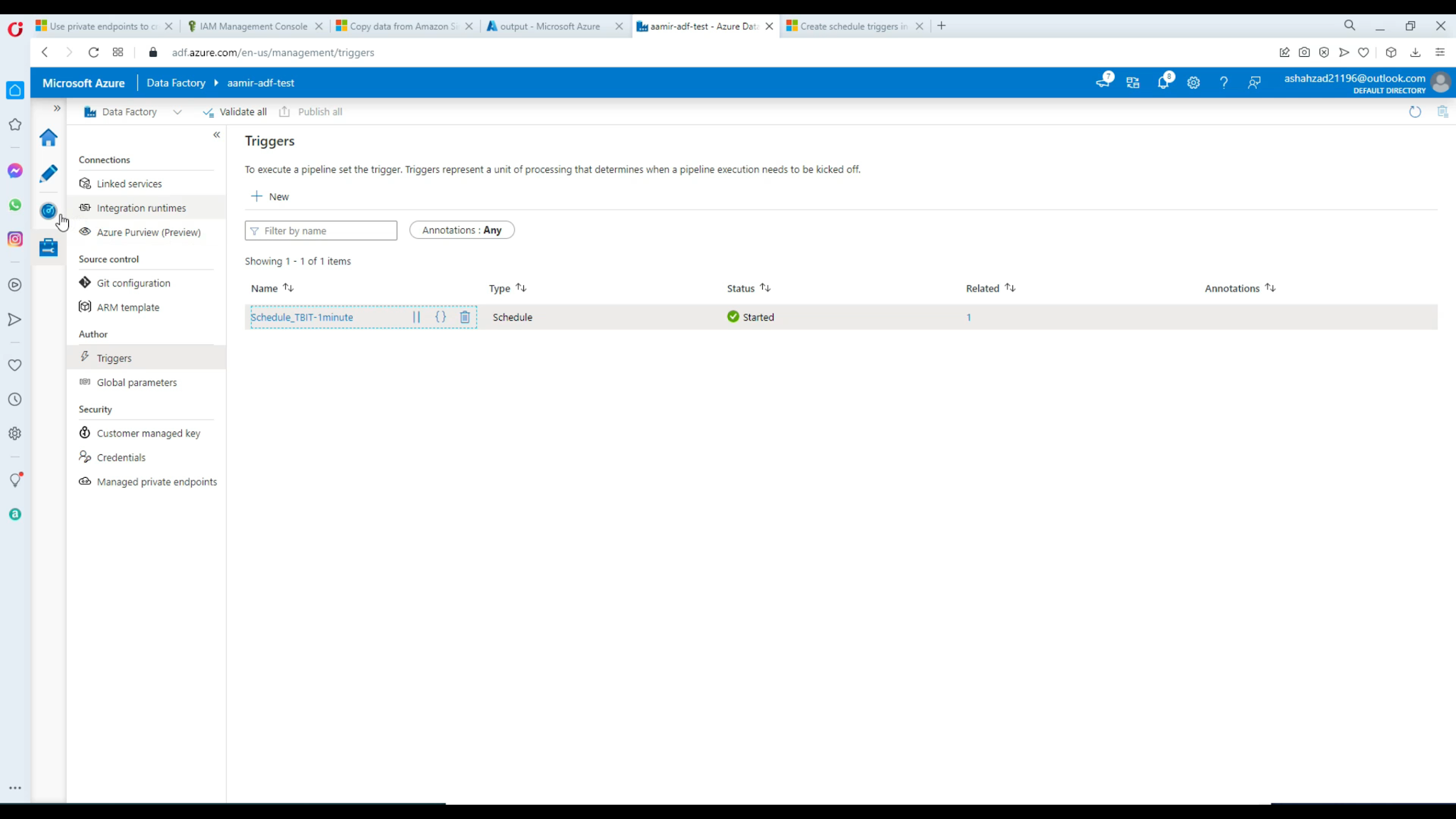Click the refresh icon above the triggers list

[1415, 112]
